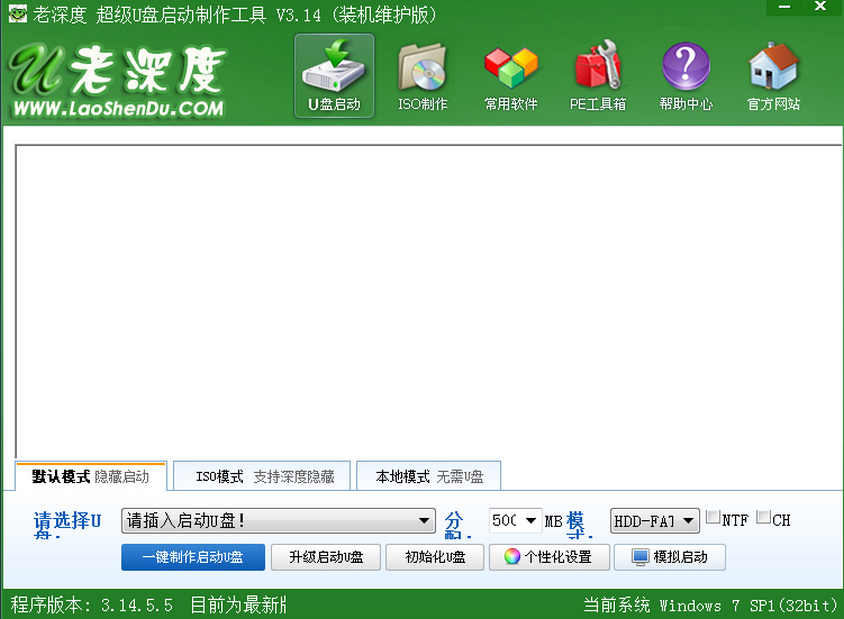Click 当前系统 Windows 7 SP1 status text
The image size is (844, 619).
(711, 606)
